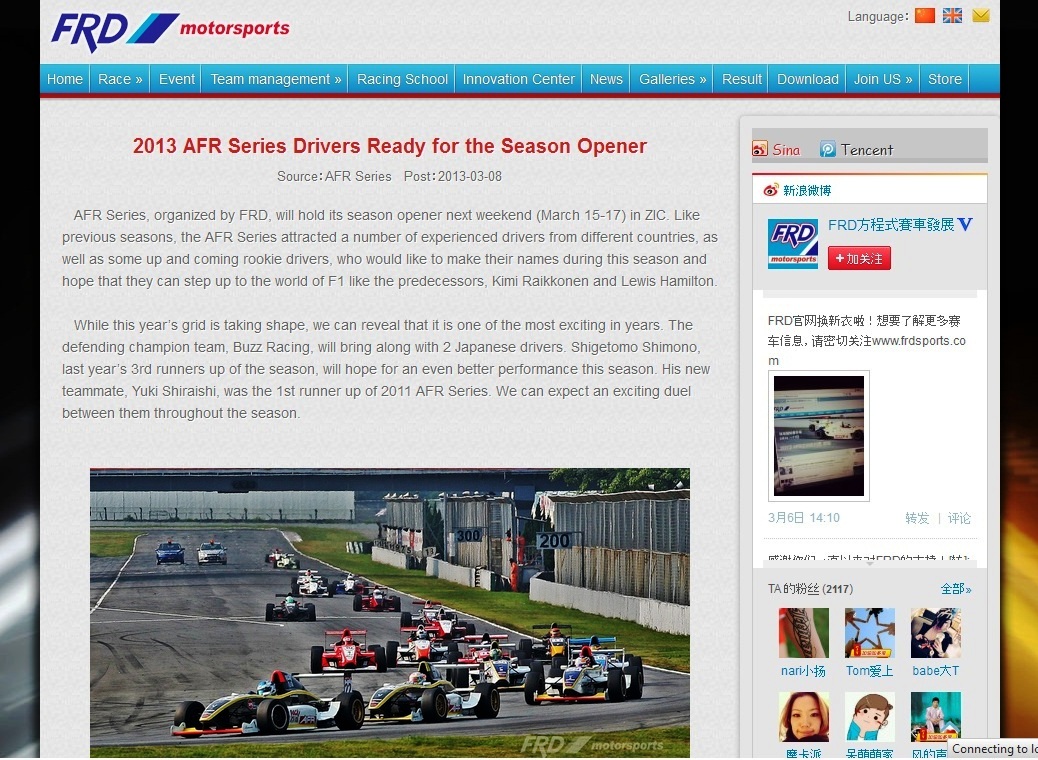This screenshot has width=1038, height=760.
Task: Open the FRD motorsports logo homepage
Action: [x=170, y=31]
